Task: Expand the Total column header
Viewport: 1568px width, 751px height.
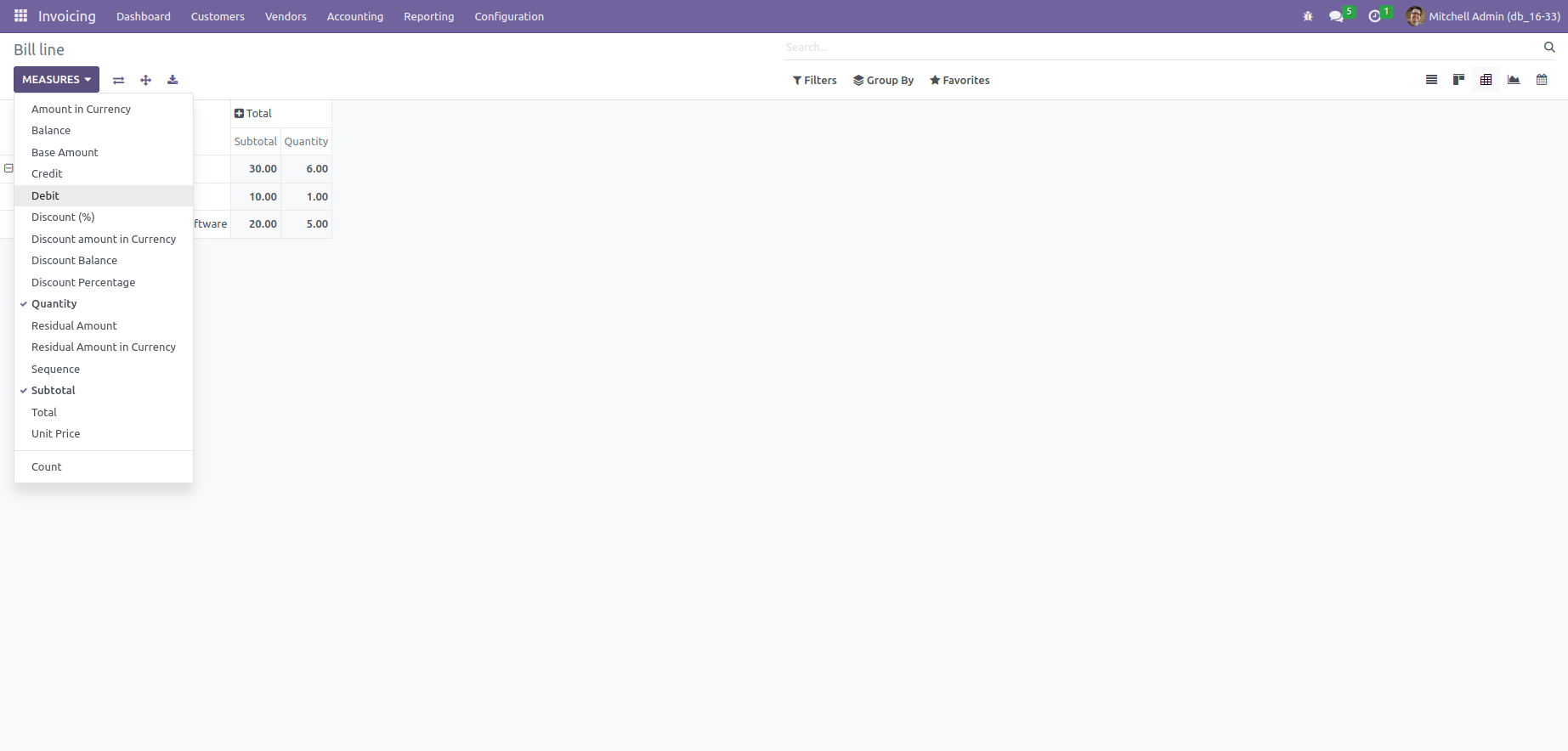Action: point(253,113)
